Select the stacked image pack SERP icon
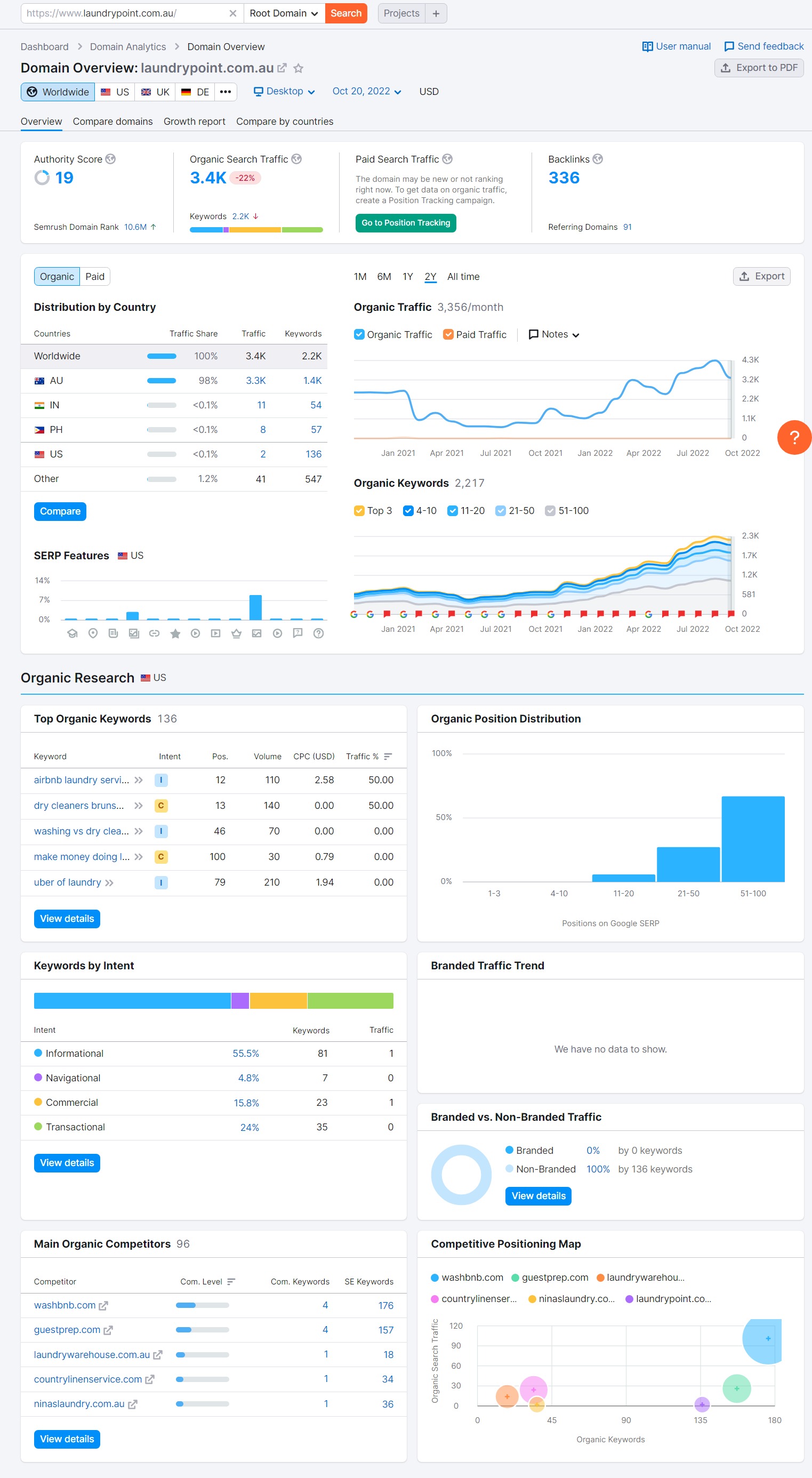 (x=134, y=633)
